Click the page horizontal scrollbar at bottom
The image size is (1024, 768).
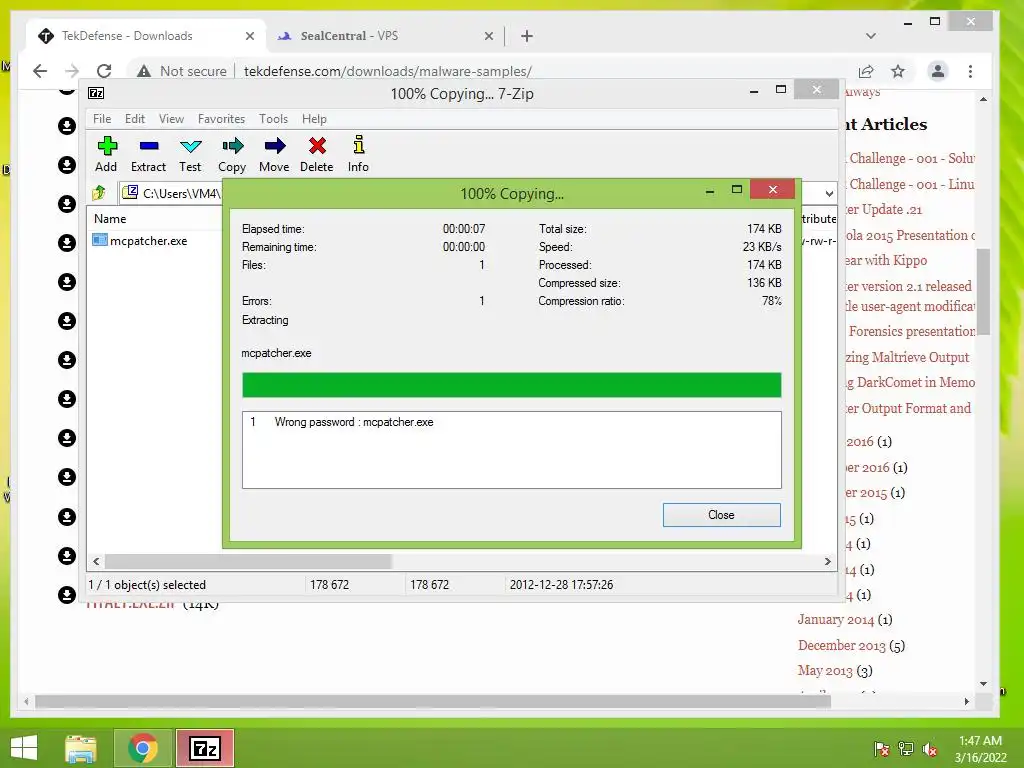[x=433, y=701]
